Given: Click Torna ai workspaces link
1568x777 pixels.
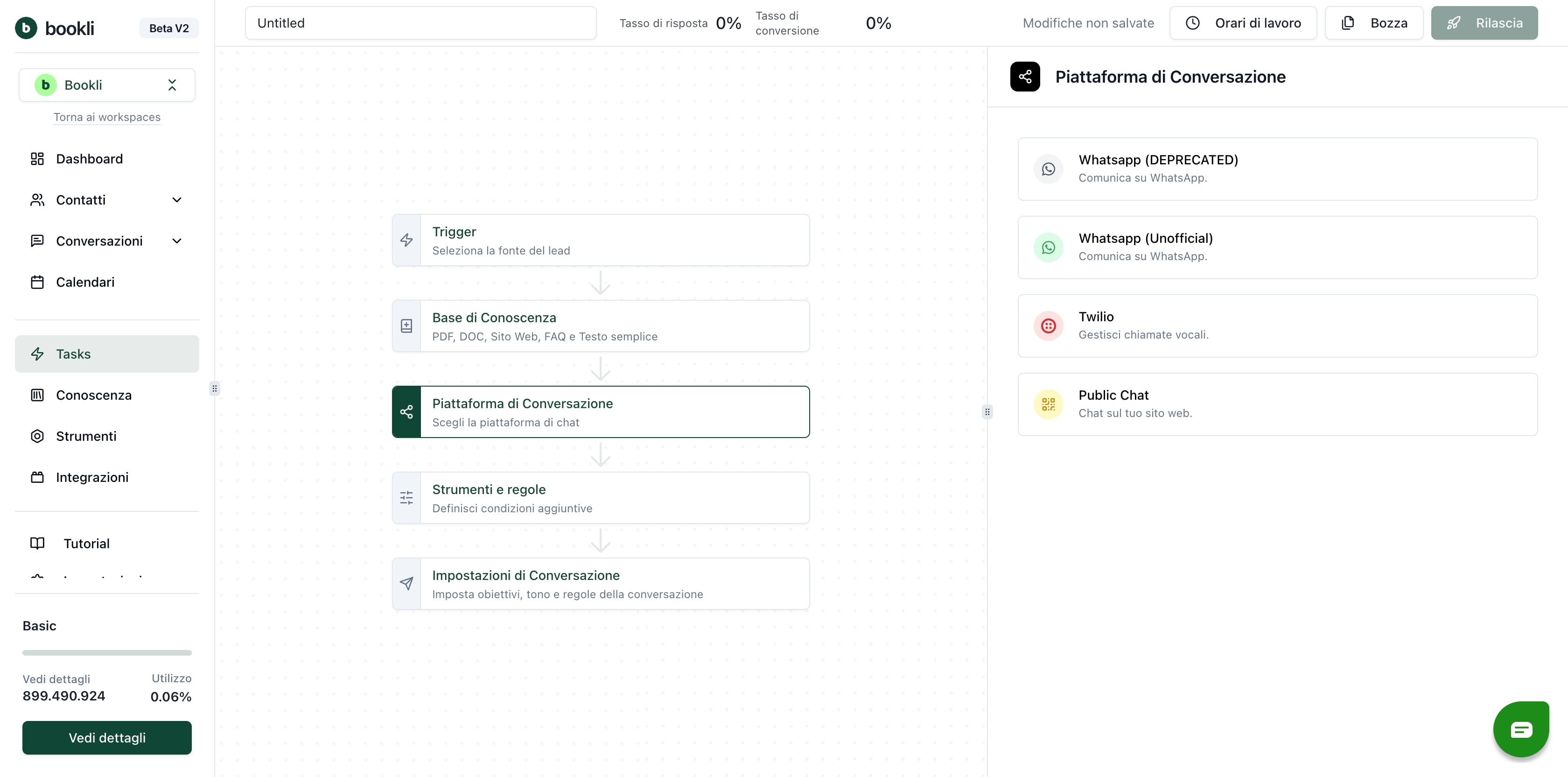Looking at the screenshot, I should pos(106,117).
